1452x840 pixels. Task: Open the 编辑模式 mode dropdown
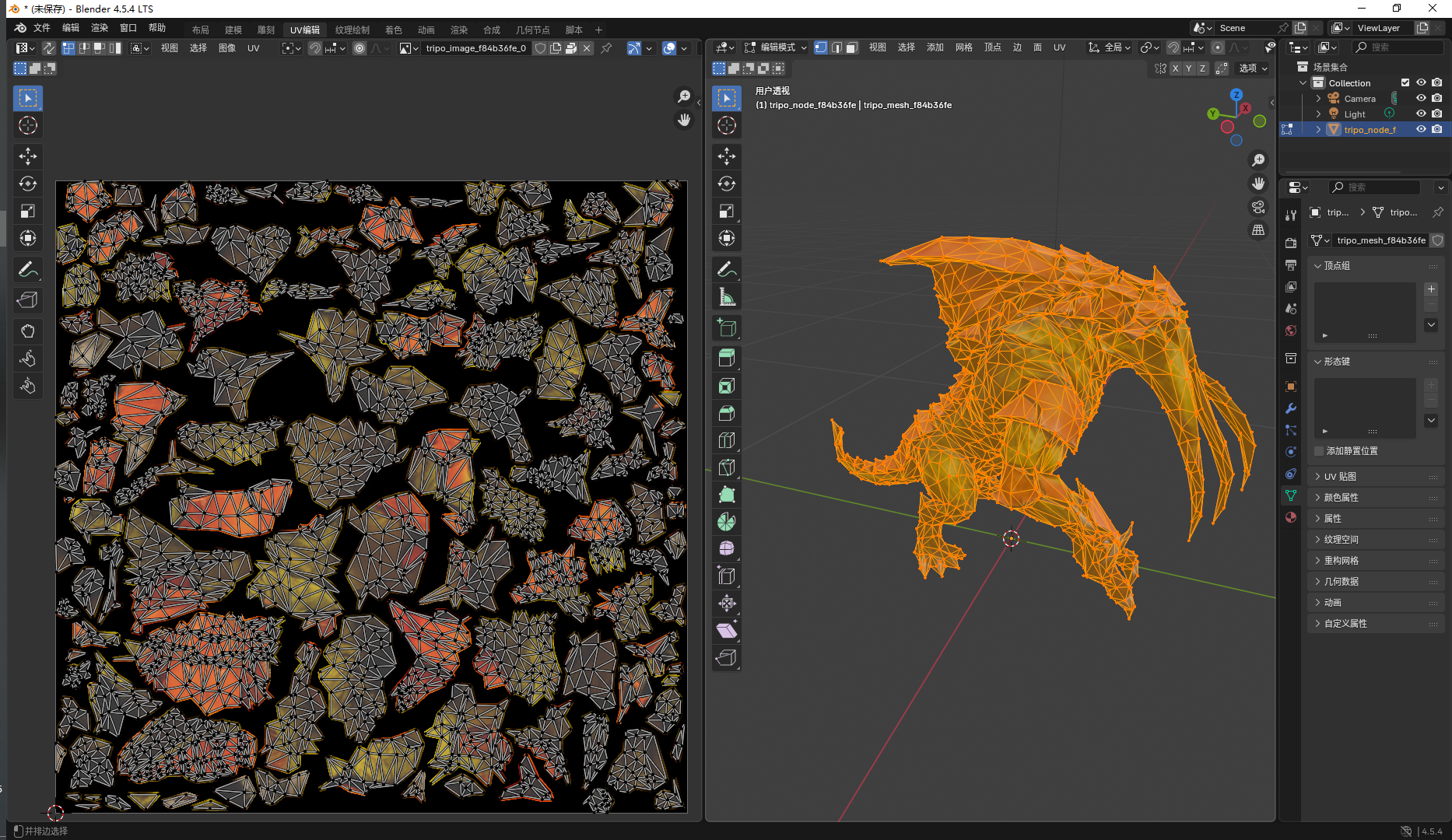click(776, 47)
